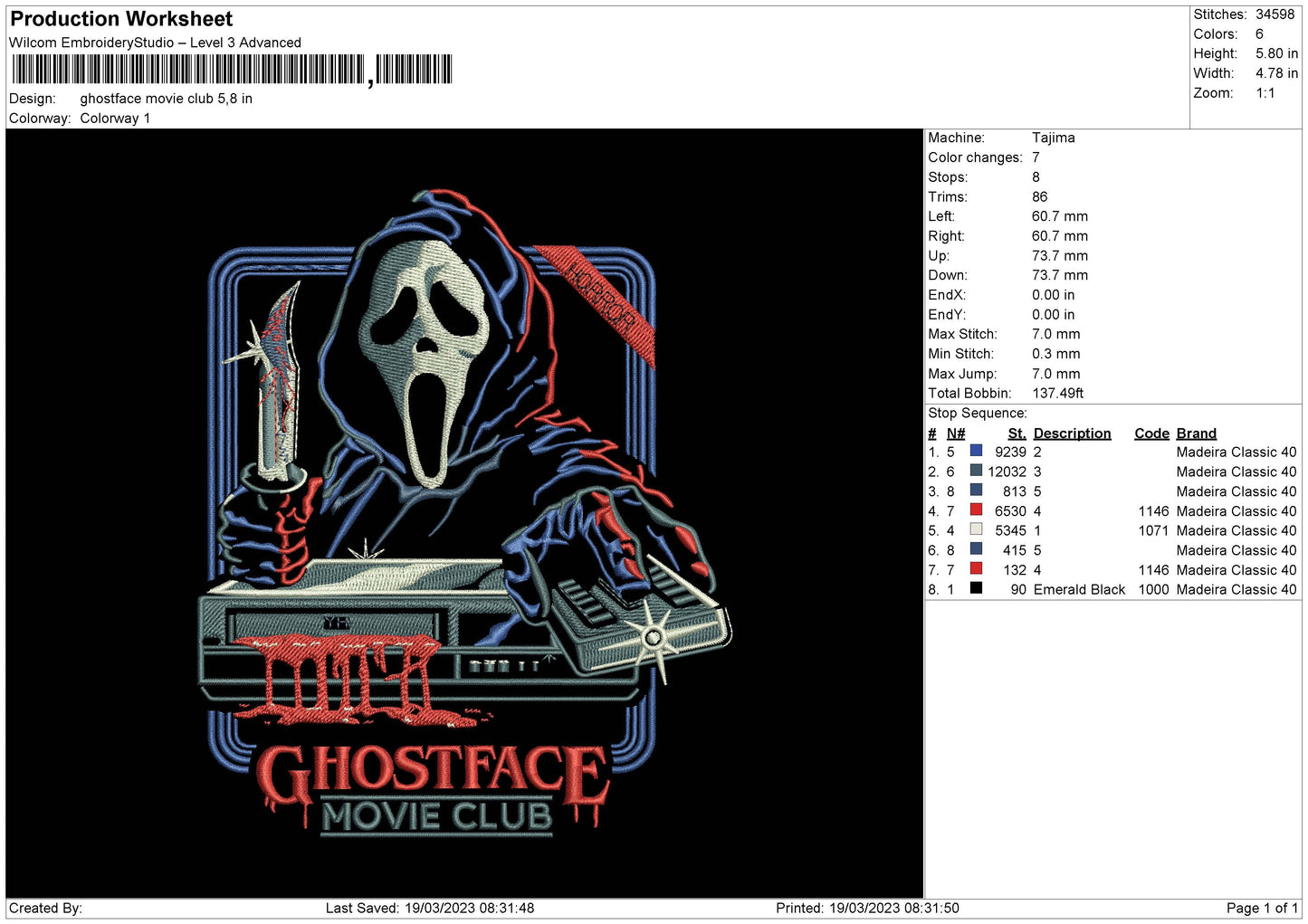Click the stitches count '34598'
This screenshot has height=924, width=1308.
[1275, 14]
